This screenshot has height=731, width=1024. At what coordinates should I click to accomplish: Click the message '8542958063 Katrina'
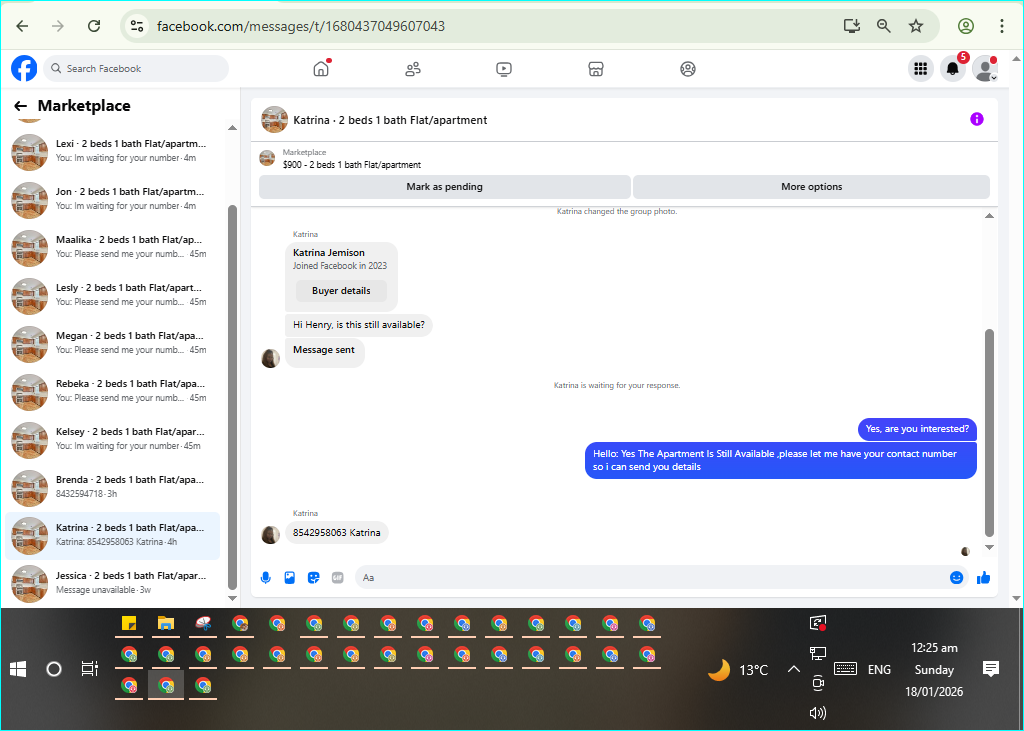tap(336, 532)
